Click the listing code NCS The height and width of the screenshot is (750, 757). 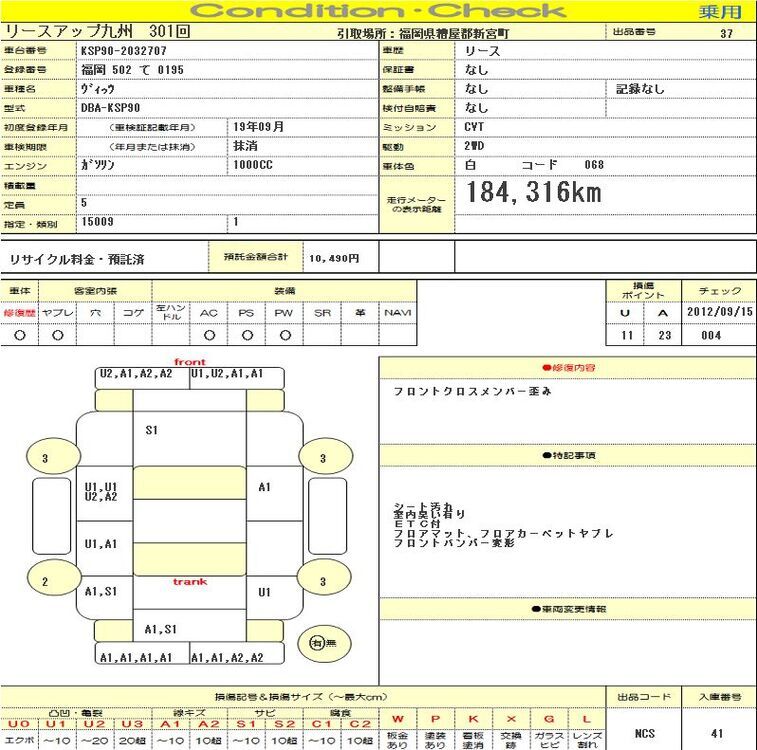(x=645, y=734)
